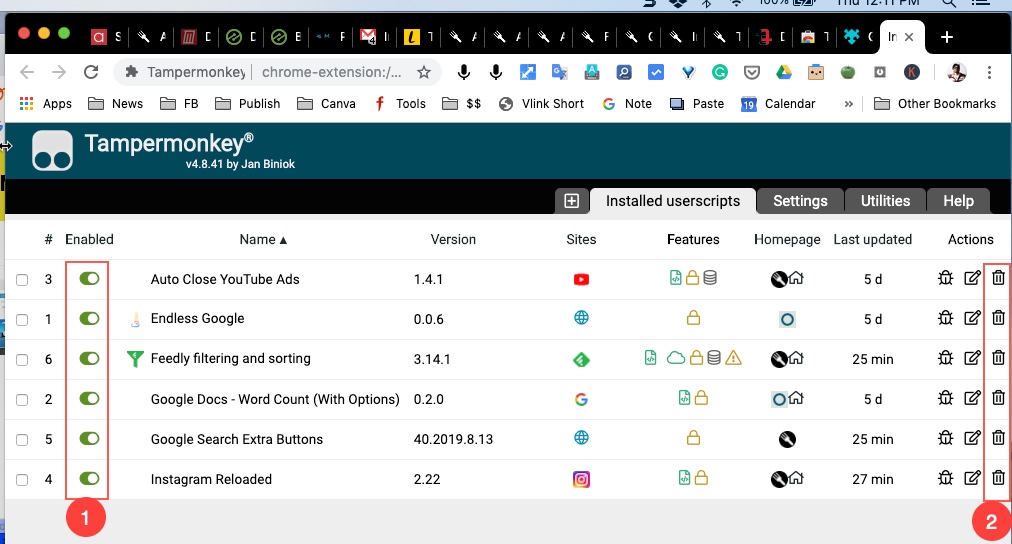Screen dimensions: 1012x544
Task: Click the Feedly site icon in the Sites column
Action: point(581,359)
